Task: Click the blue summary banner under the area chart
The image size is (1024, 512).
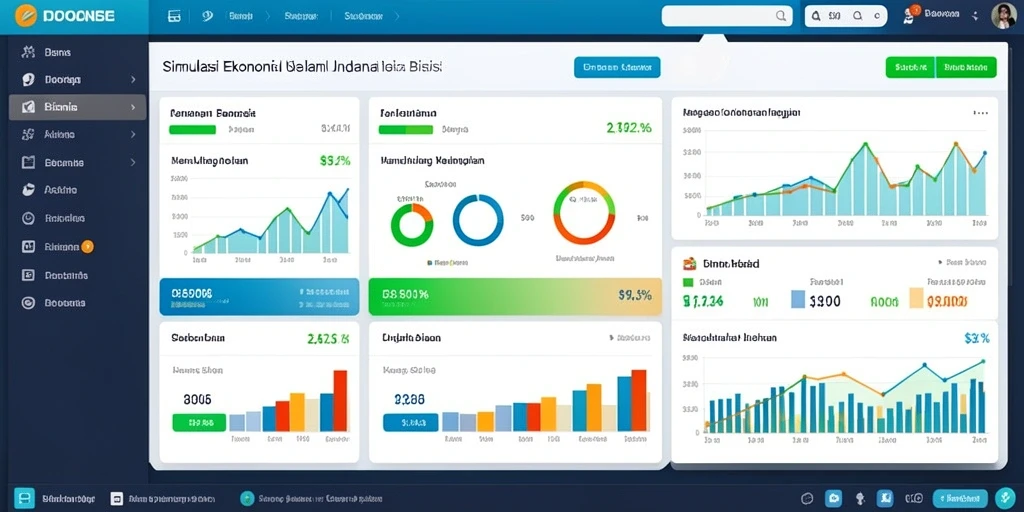Action: [x=259, y=297]
